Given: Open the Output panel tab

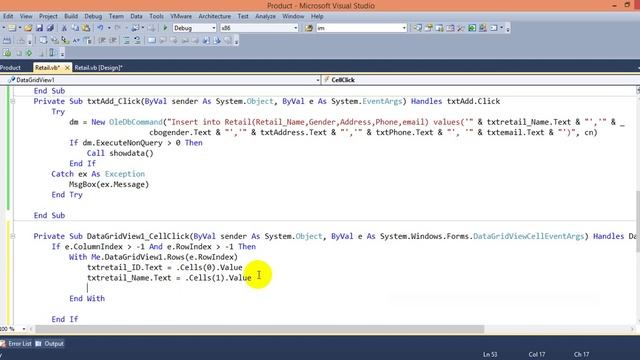Looking at the screenshot, I should pos(54,344).
